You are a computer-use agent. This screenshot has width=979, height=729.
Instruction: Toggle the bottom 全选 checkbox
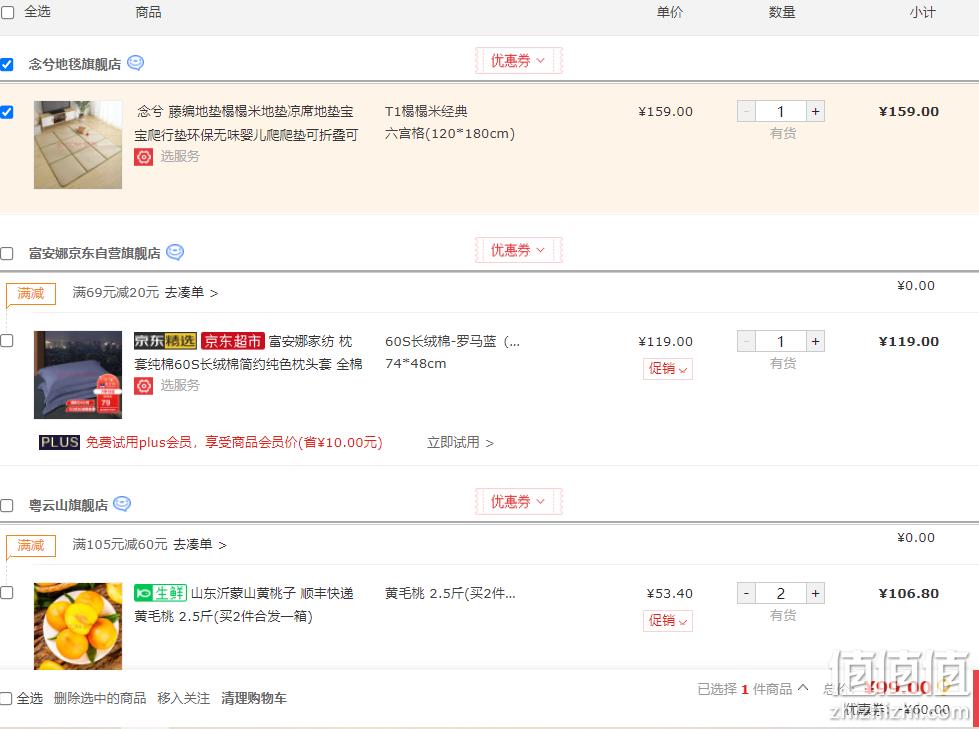tap(6, 698)
